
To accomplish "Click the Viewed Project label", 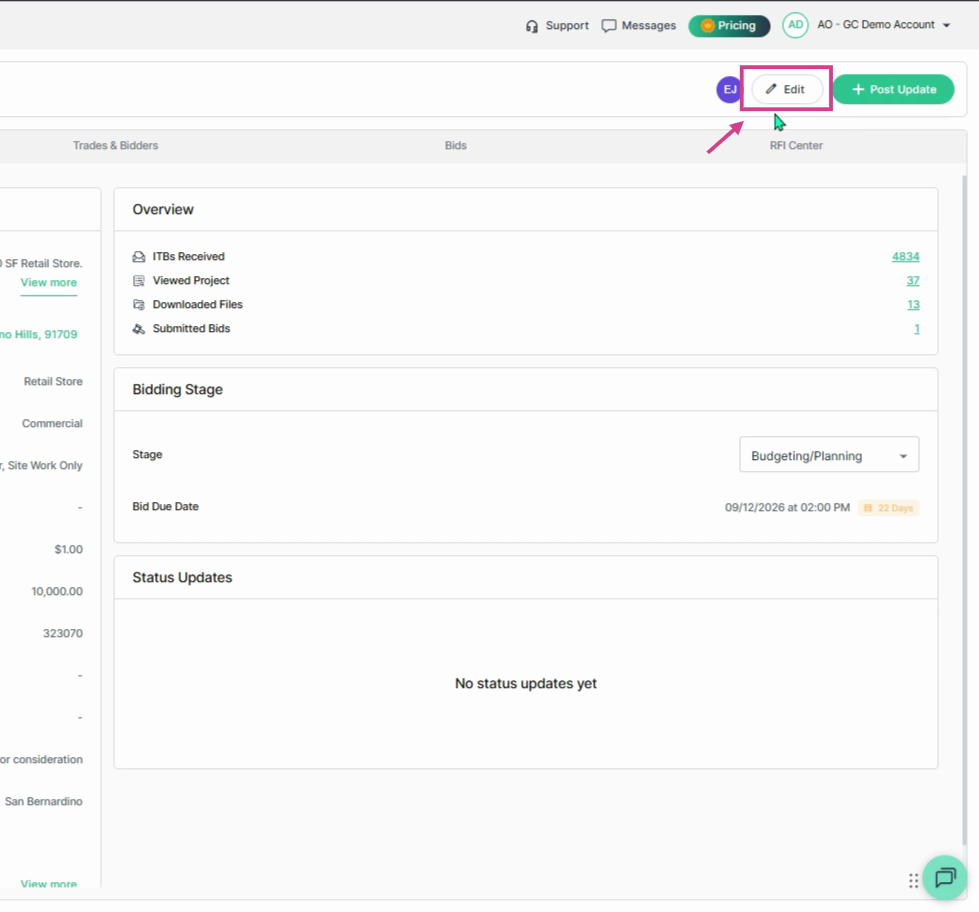I will 191,281.
